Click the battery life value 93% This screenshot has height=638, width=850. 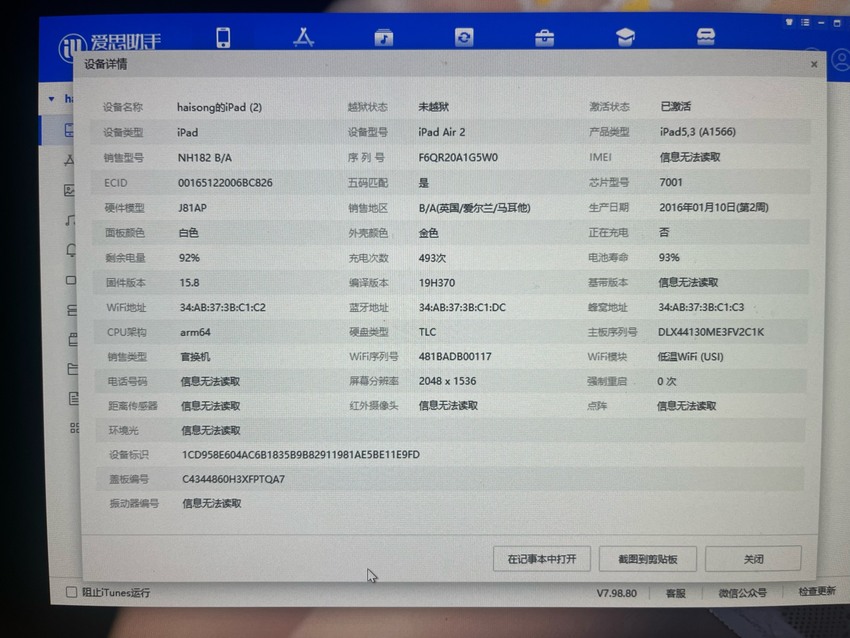pyautogui.click(x=669, y=257)
